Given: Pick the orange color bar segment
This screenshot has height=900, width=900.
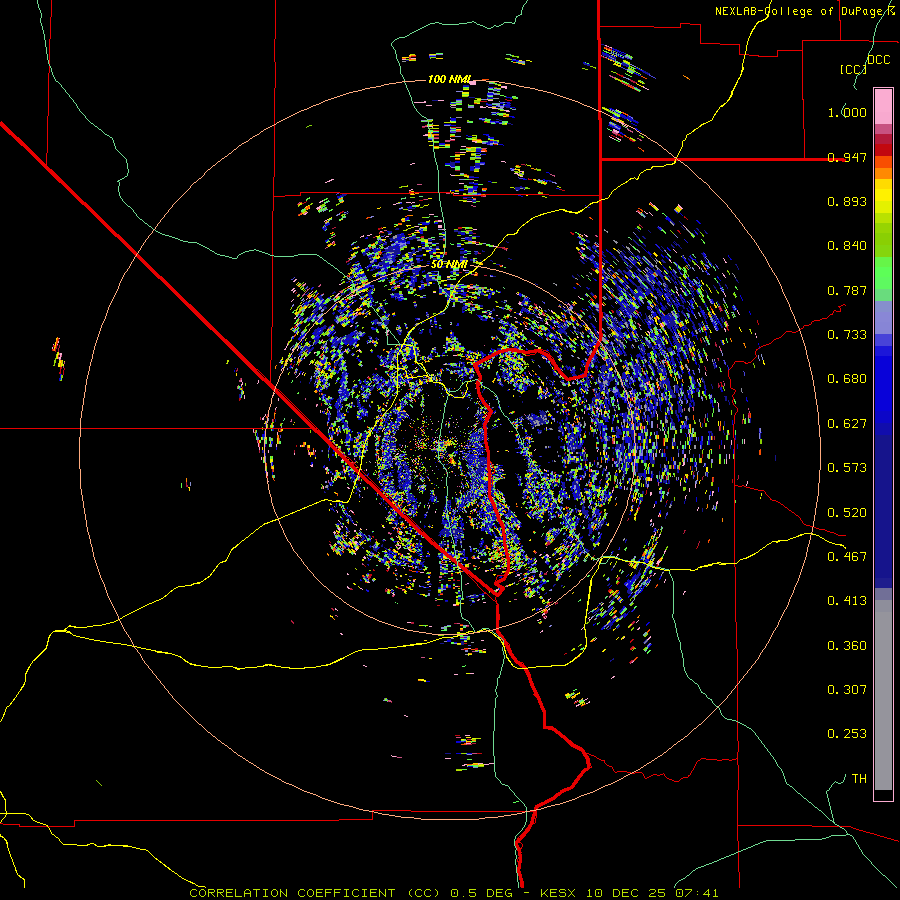Looking at the screenshot, I should pyautogui.click(x=883, y=173).
